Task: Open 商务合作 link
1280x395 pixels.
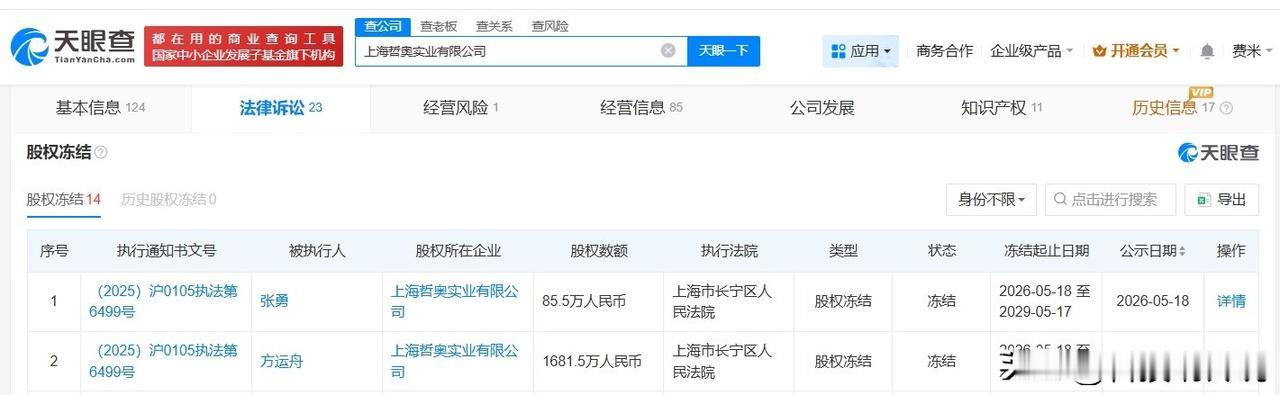Action: pyautogui.click(x=944, y=51)
